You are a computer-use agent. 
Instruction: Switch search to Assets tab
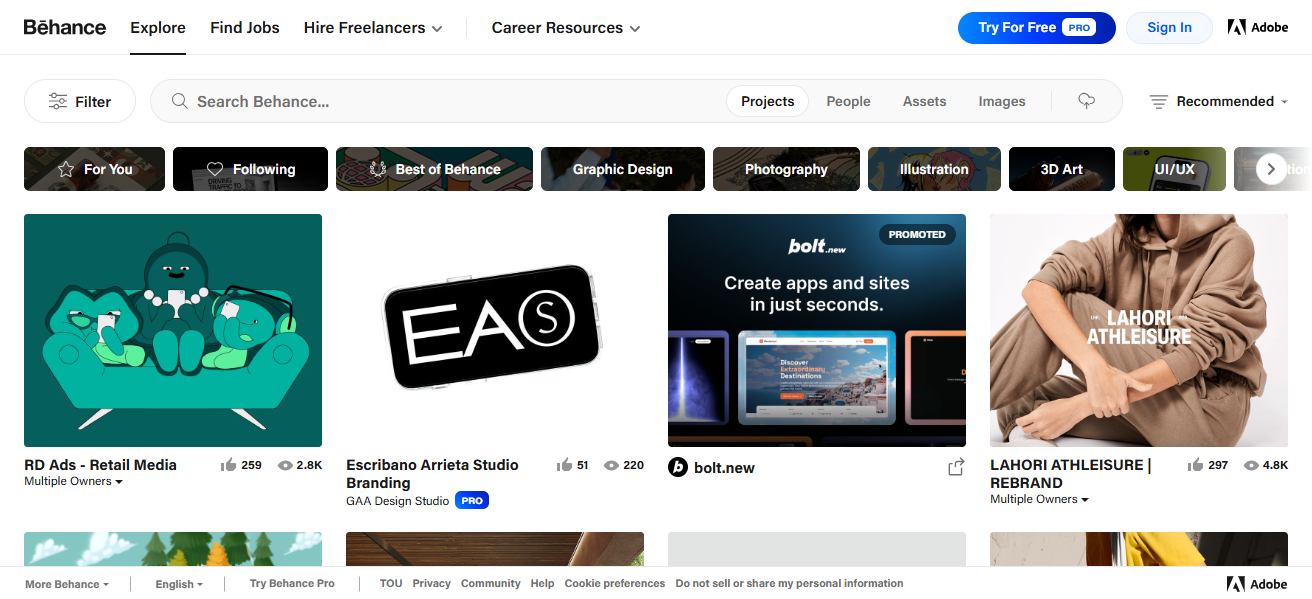pyautogui.click(x=924, y=101)
